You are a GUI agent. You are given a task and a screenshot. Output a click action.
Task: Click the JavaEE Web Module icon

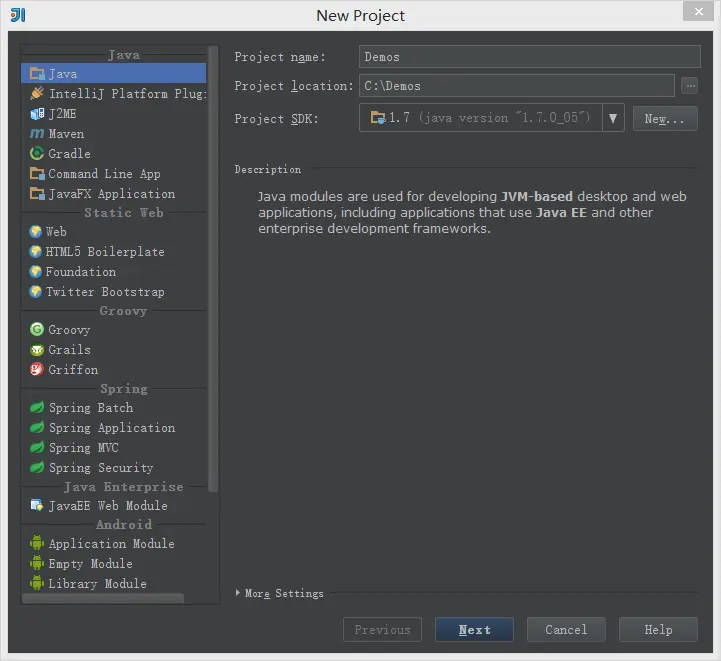click(x=37, y=505)
